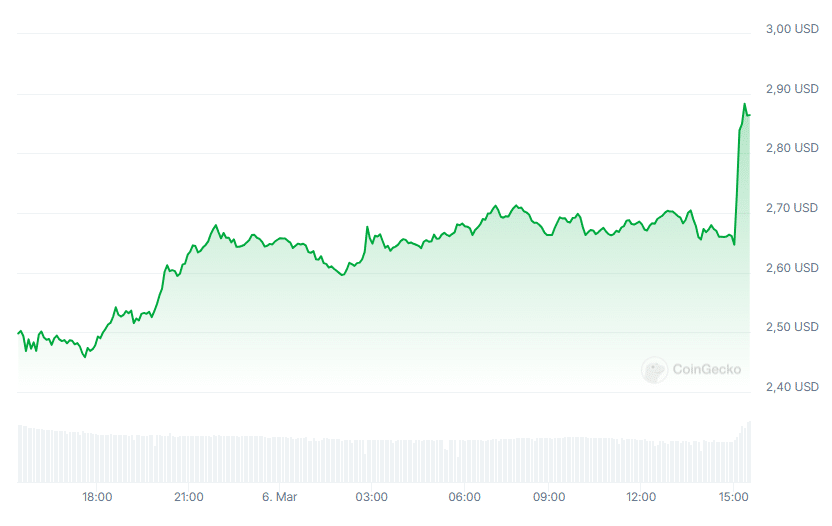The width and height of the screenshot is (832, 526).
Task: Click the 03:00 time axis label
Action: point(372,497)
